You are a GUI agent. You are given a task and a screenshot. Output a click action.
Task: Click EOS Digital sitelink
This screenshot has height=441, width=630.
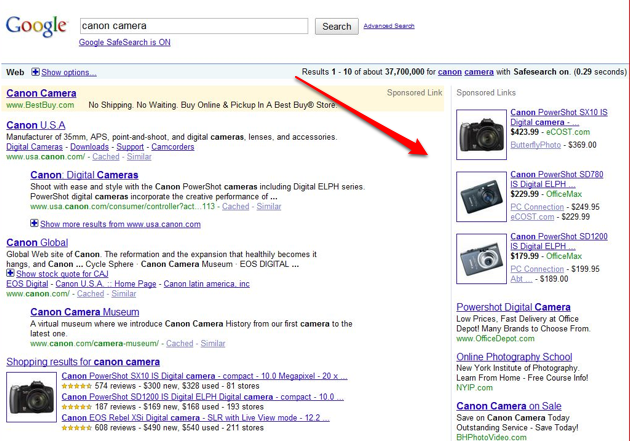[27, 284]
